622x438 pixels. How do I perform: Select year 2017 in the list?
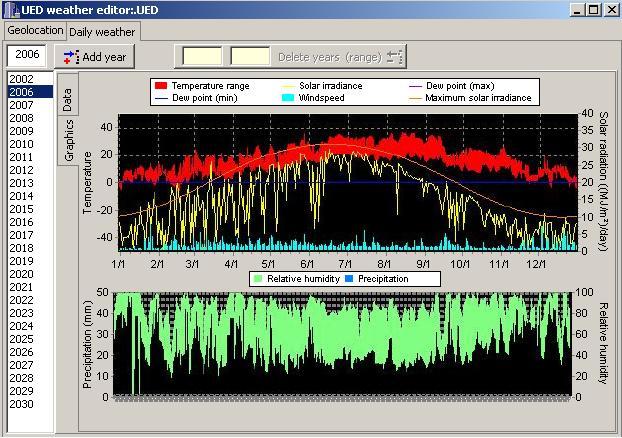click(x=30, y=235)
